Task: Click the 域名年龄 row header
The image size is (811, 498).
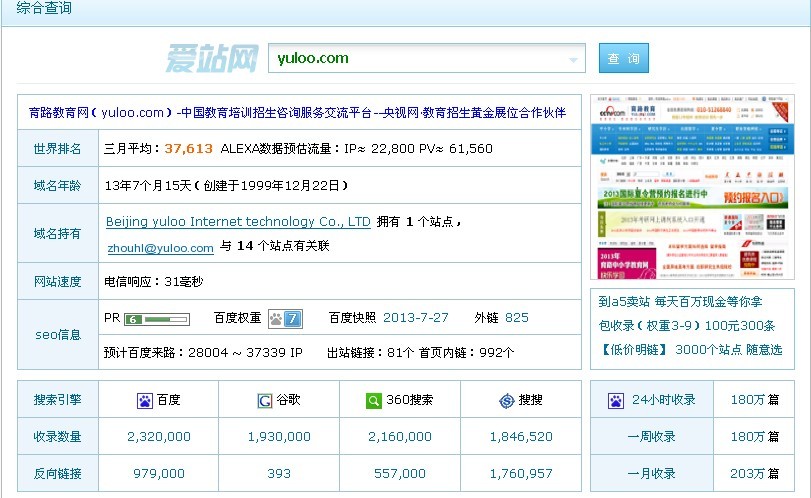Action: (x=57, y=185)
